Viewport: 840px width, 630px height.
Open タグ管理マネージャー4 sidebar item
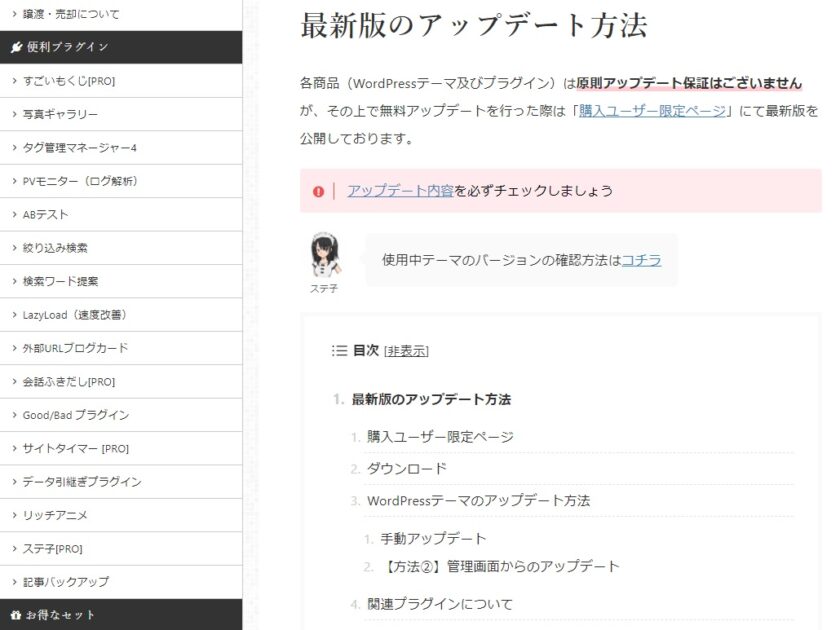121,147
